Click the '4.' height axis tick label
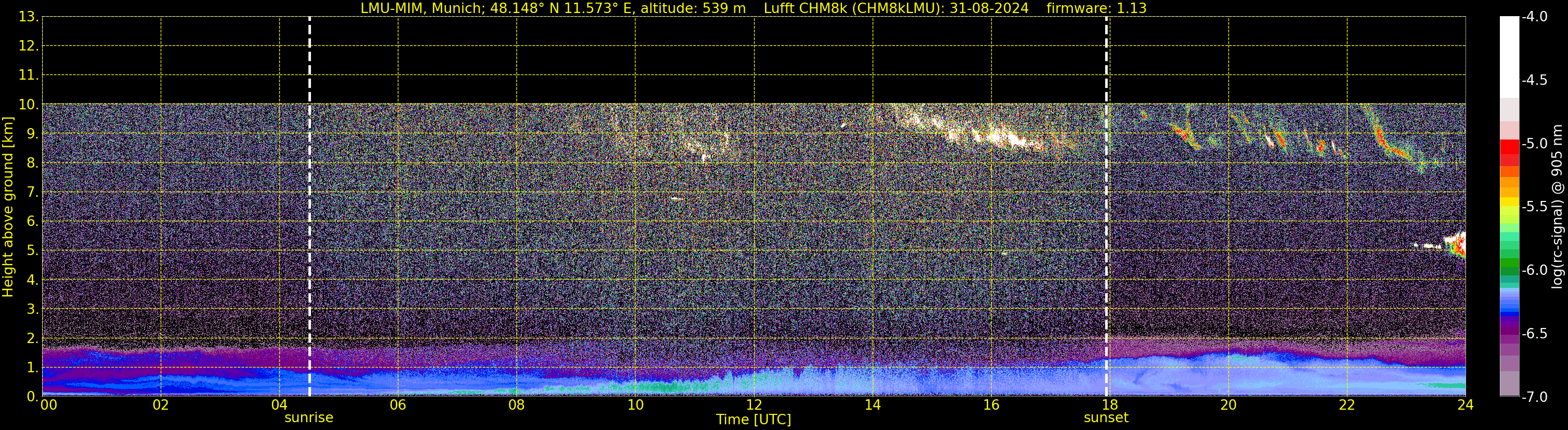Viewport: 1568px width, 430px height. coord(33,280)
